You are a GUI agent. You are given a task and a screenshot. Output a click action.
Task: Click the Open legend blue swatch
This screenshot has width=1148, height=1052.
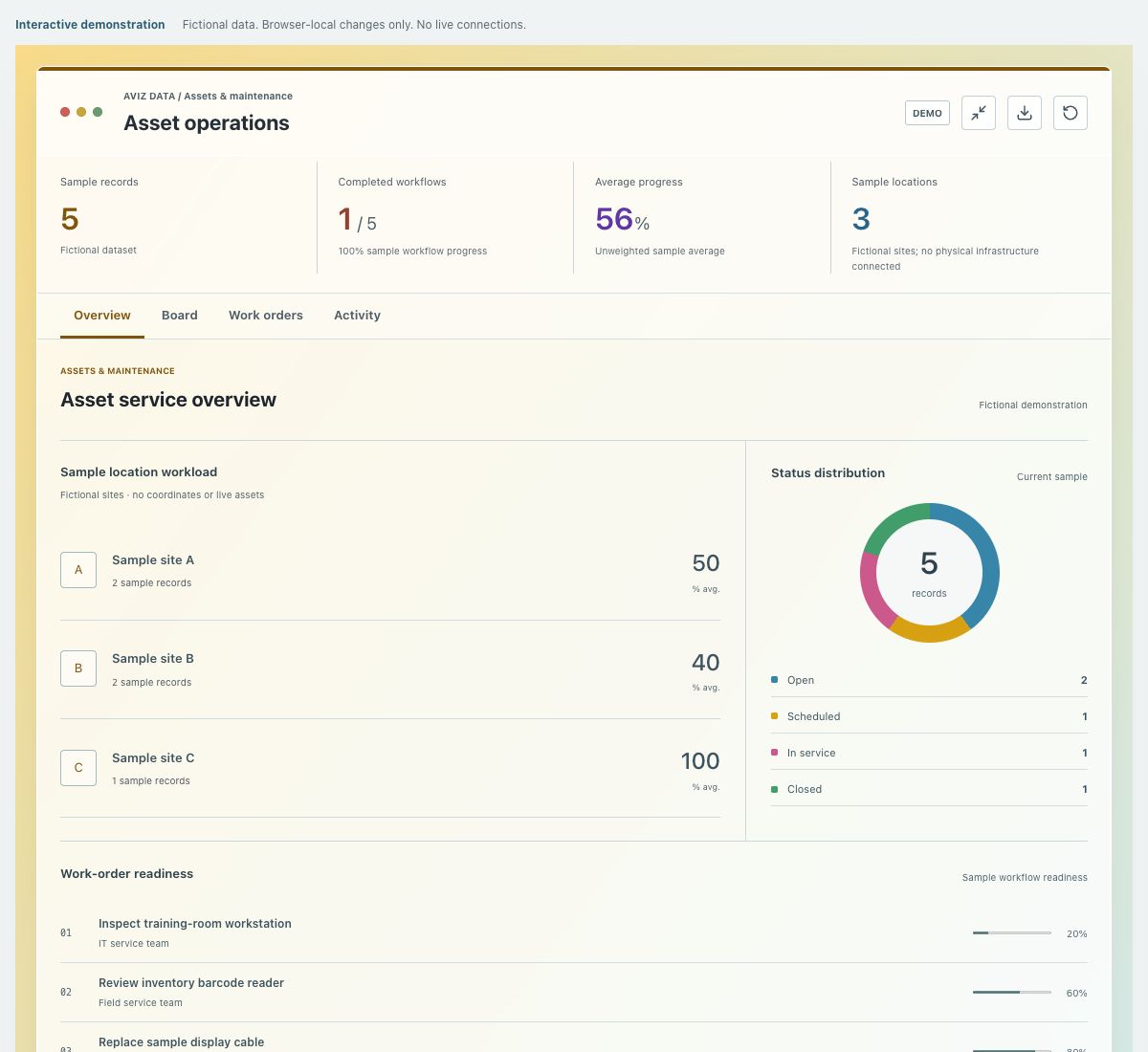click(775, 680)
